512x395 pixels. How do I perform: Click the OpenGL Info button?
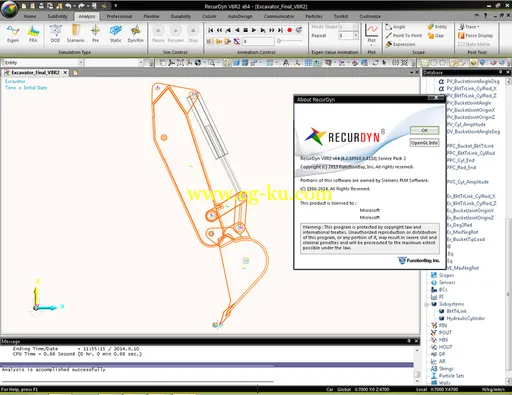point(424,143)
